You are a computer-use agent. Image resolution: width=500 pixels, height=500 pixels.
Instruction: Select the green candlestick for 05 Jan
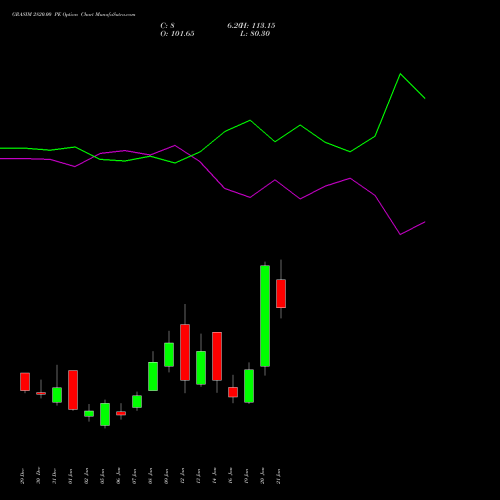[105, 414]
